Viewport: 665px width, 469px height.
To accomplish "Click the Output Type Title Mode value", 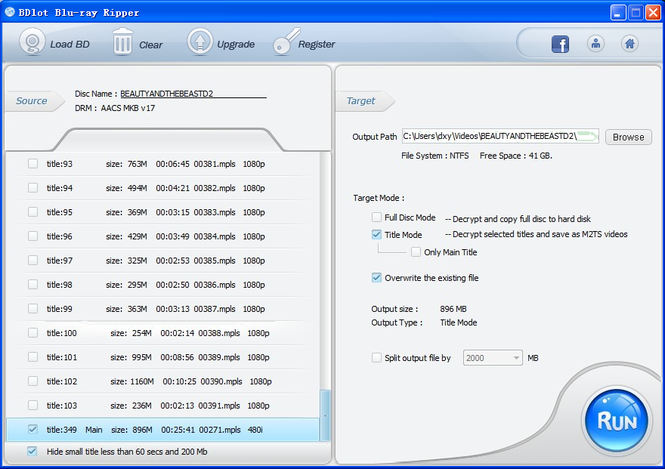I will pyautogui.click(x=458, y=323).
